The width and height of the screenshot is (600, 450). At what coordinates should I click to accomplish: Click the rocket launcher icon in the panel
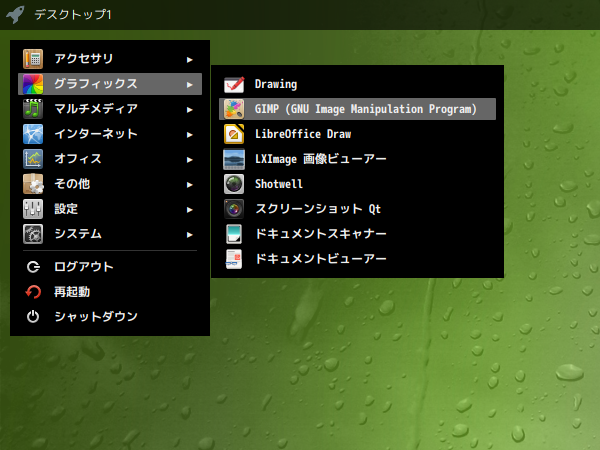point(15,15)
